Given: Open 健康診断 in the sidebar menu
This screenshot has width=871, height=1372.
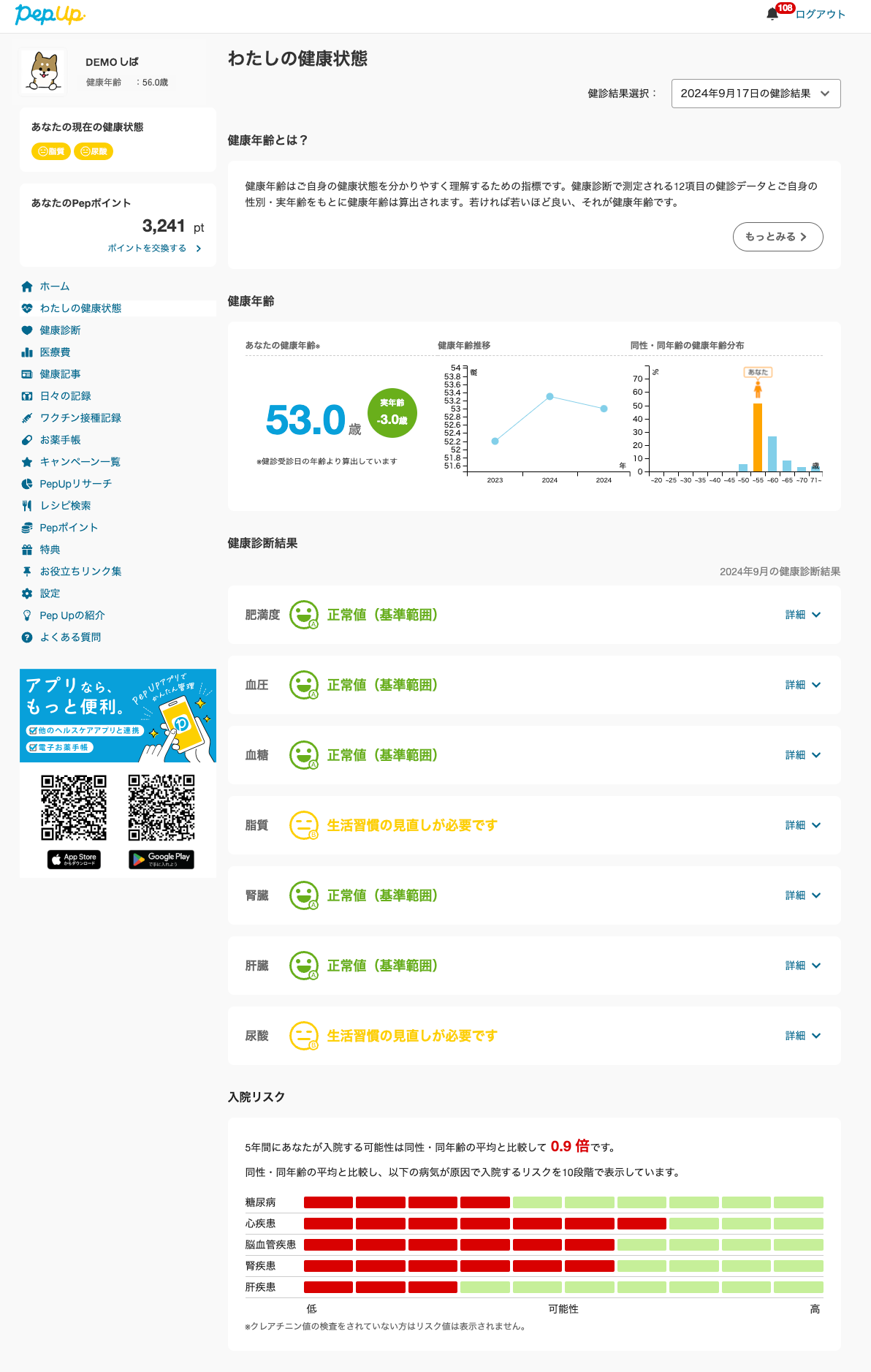Looking at the screenshot, I should [x=60, y=330].
